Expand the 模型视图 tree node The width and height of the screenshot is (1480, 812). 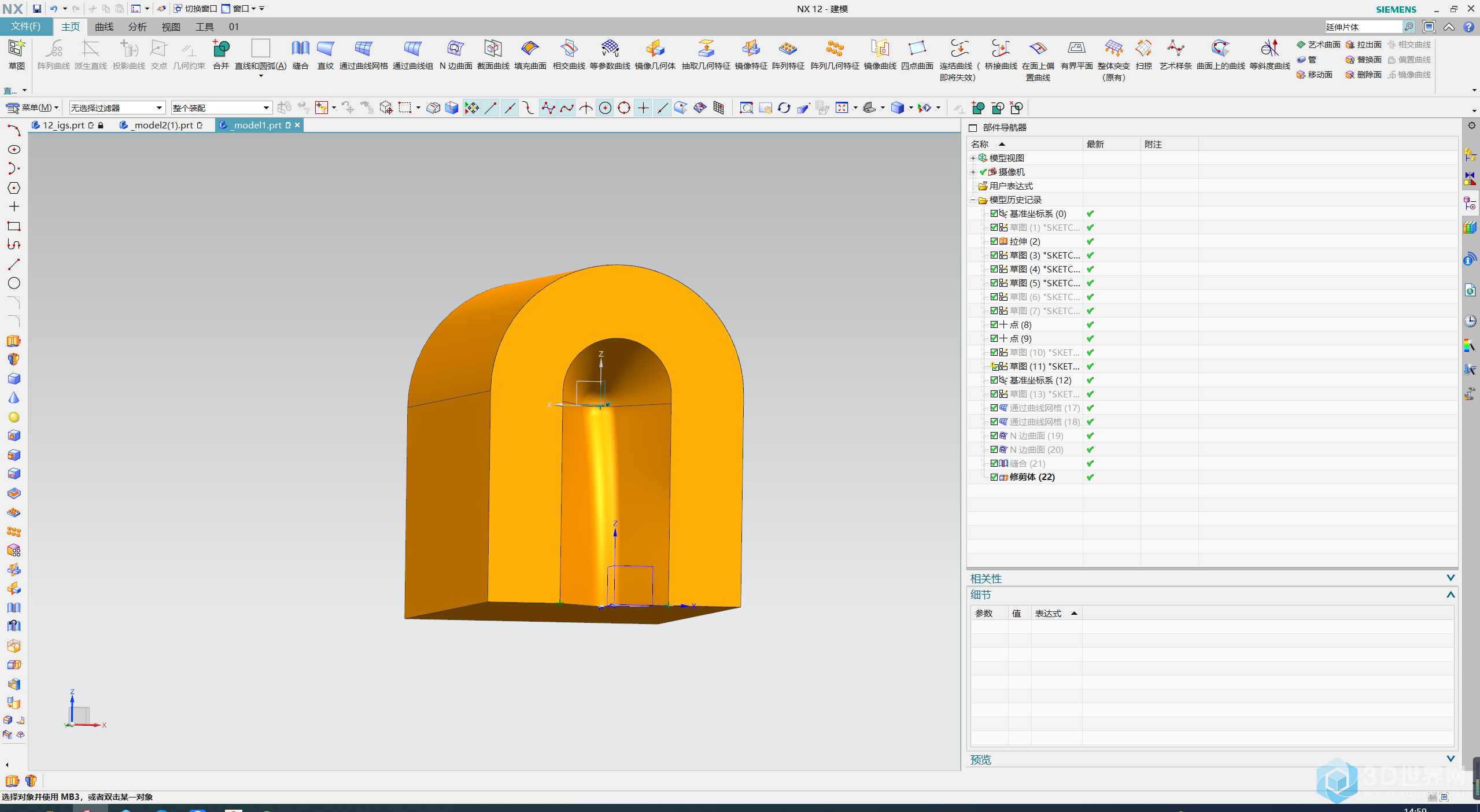(973, 158)
